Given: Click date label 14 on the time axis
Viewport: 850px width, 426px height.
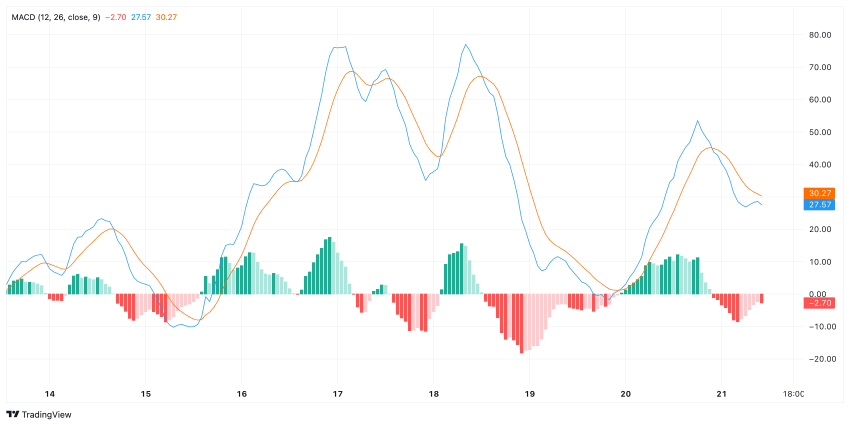Looking at the screenshot, I should click(x=49, y=394).
